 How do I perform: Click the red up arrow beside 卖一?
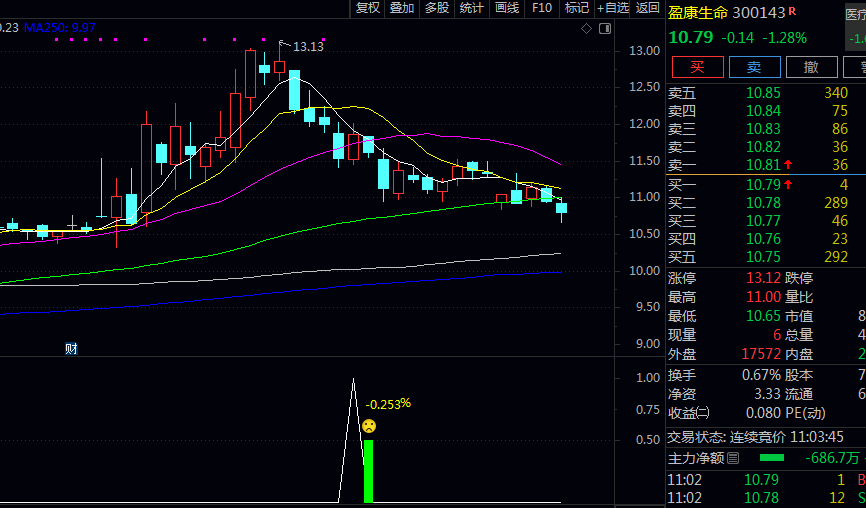pos(789,165)
